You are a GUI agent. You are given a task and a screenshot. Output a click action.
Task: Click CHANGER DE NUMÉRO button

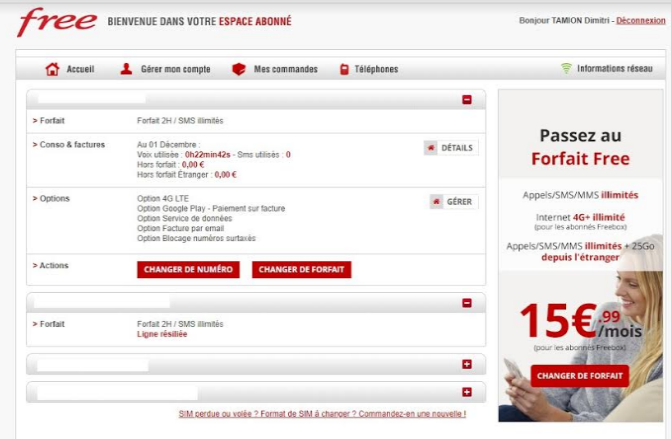click(x=188, y=270)
